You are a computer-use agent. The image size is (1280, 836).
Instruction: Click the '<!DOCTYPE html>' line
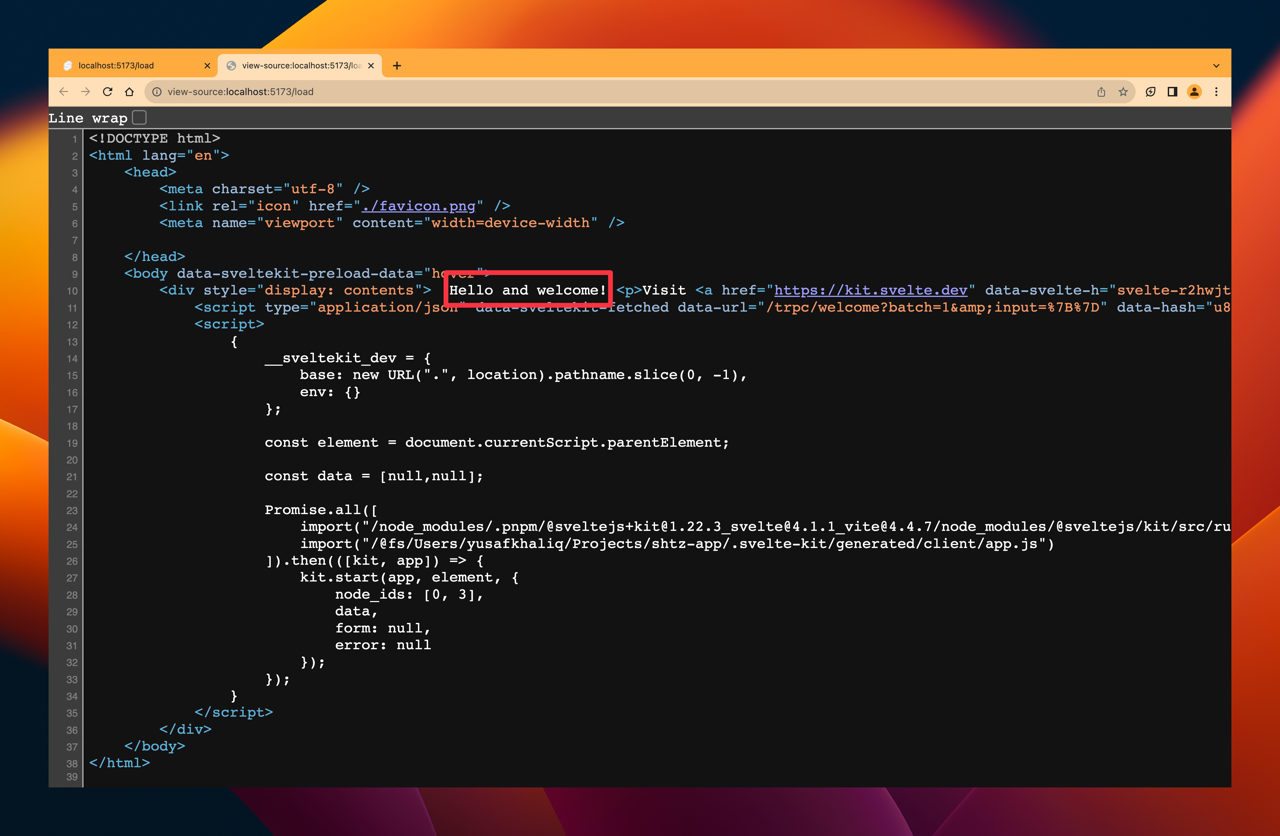[x=155, y=138]
